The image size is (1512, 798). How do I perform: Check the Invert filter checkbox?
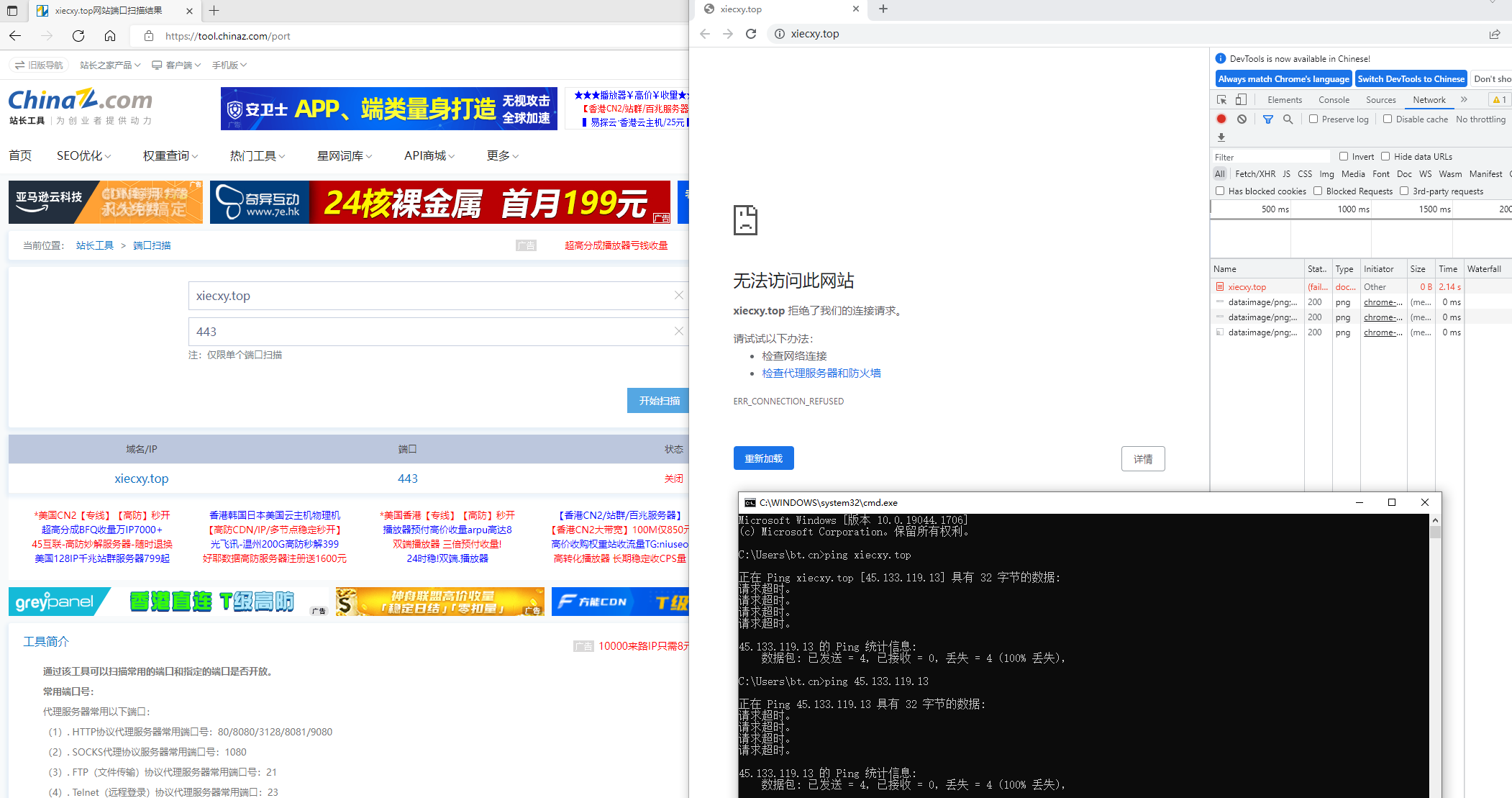1343,156
